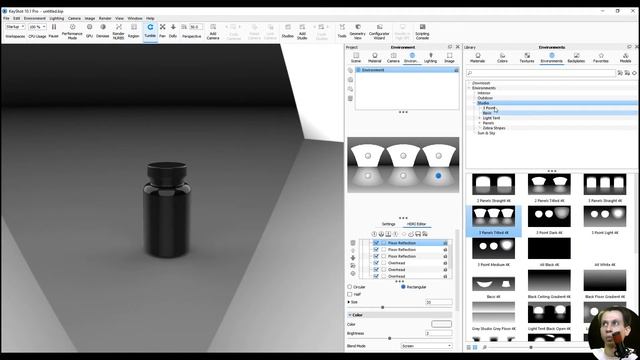Toggle checkbox of second Overhead pin
This screenshot has height=360, width=640.
click(376, 270)
